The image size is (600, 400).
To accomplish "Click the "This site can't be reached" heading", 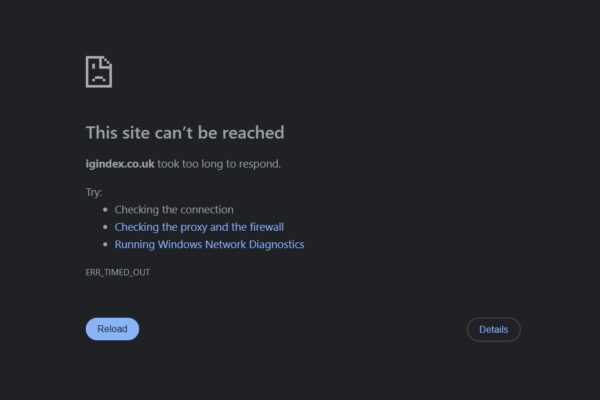I will pos(185,132).
